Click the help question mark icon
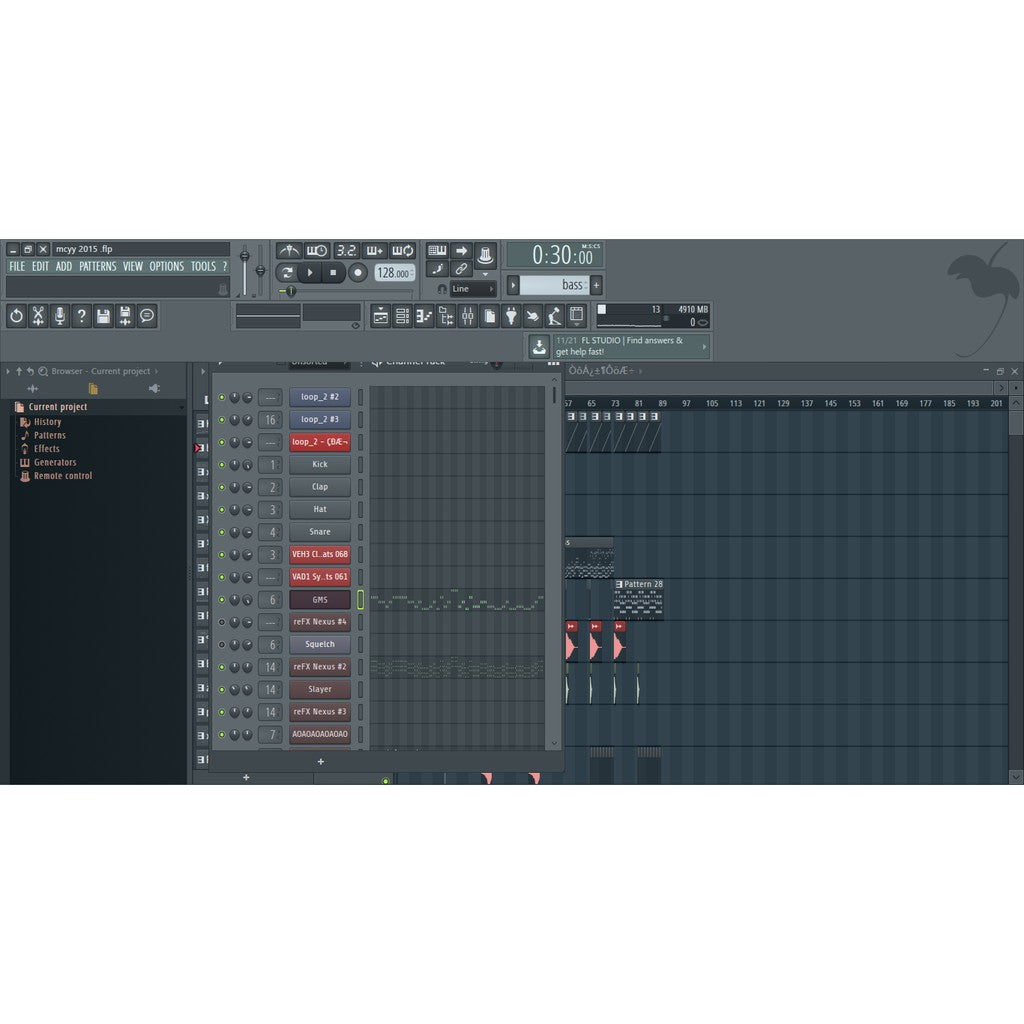 click(82, 316)
